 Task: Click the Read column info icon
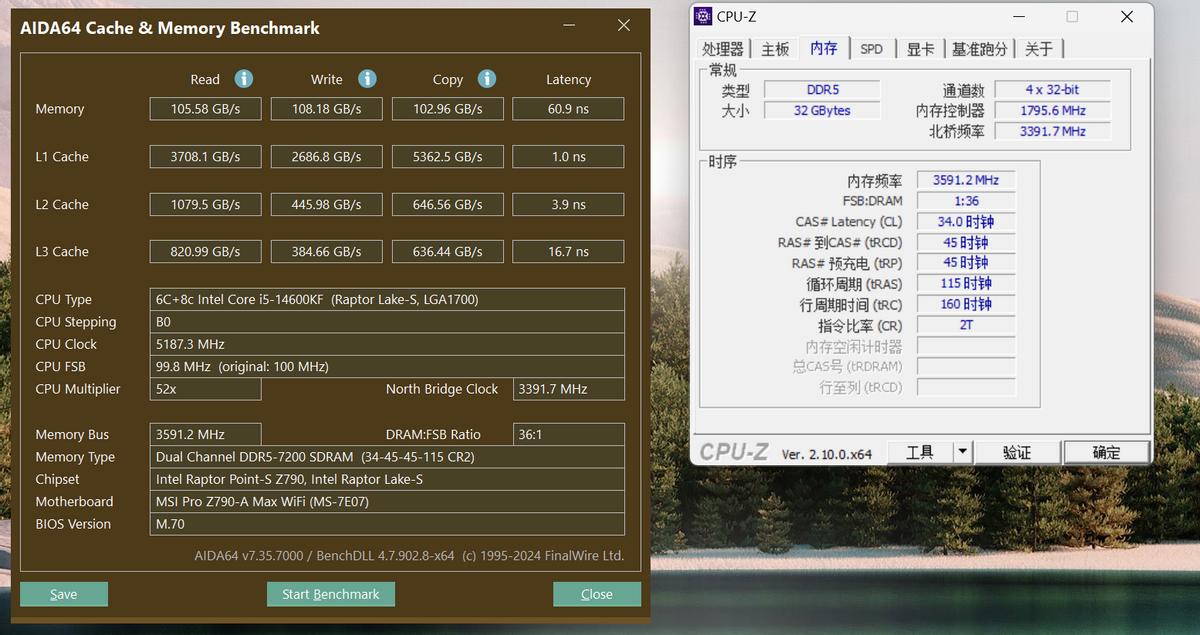pyautogui.click(x=244, y=79)
